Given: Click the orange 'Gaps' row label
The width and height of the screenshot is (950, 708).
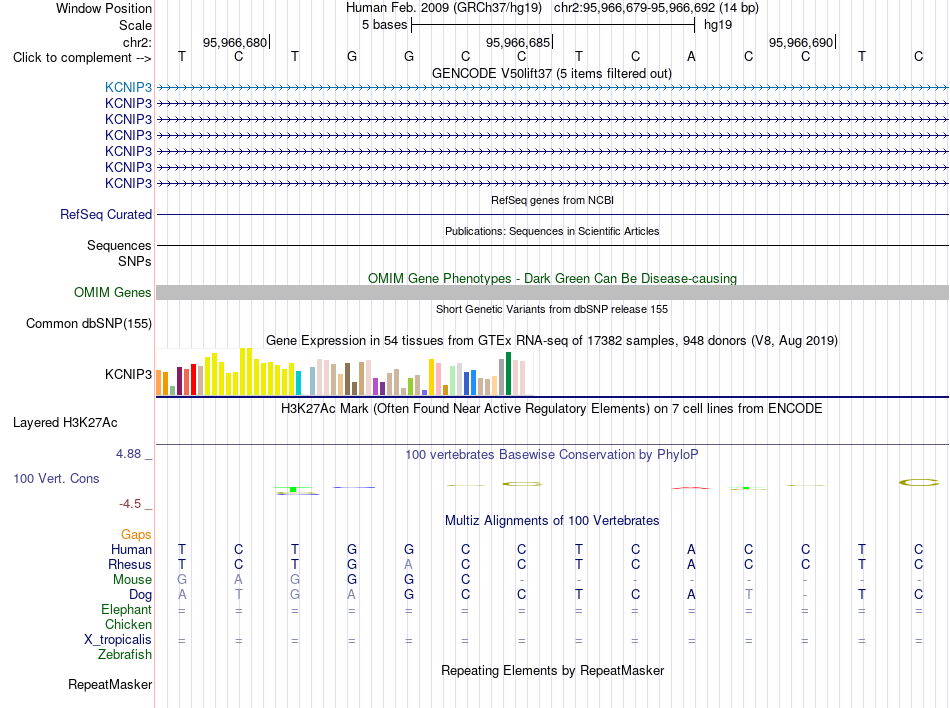Looking at the screenshot, I should [x=136, y=534].
